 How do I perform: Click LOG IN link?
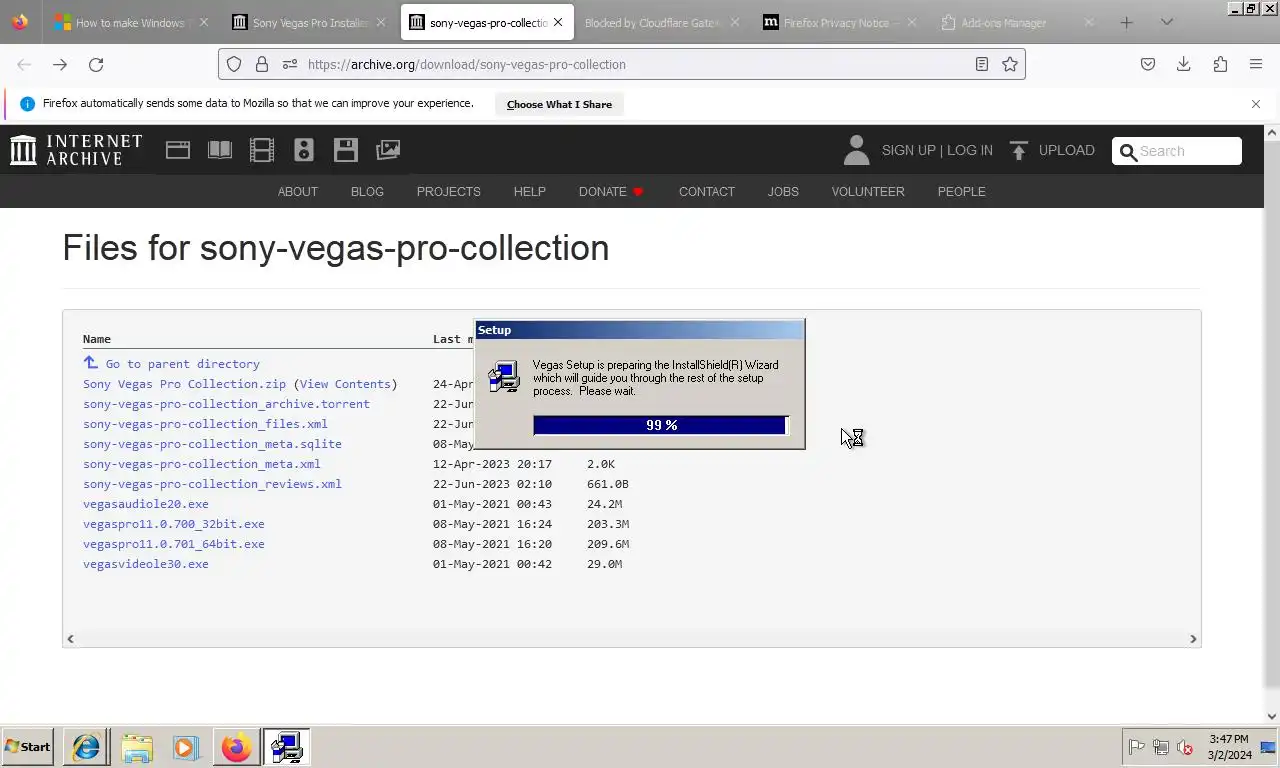(970, 150)
